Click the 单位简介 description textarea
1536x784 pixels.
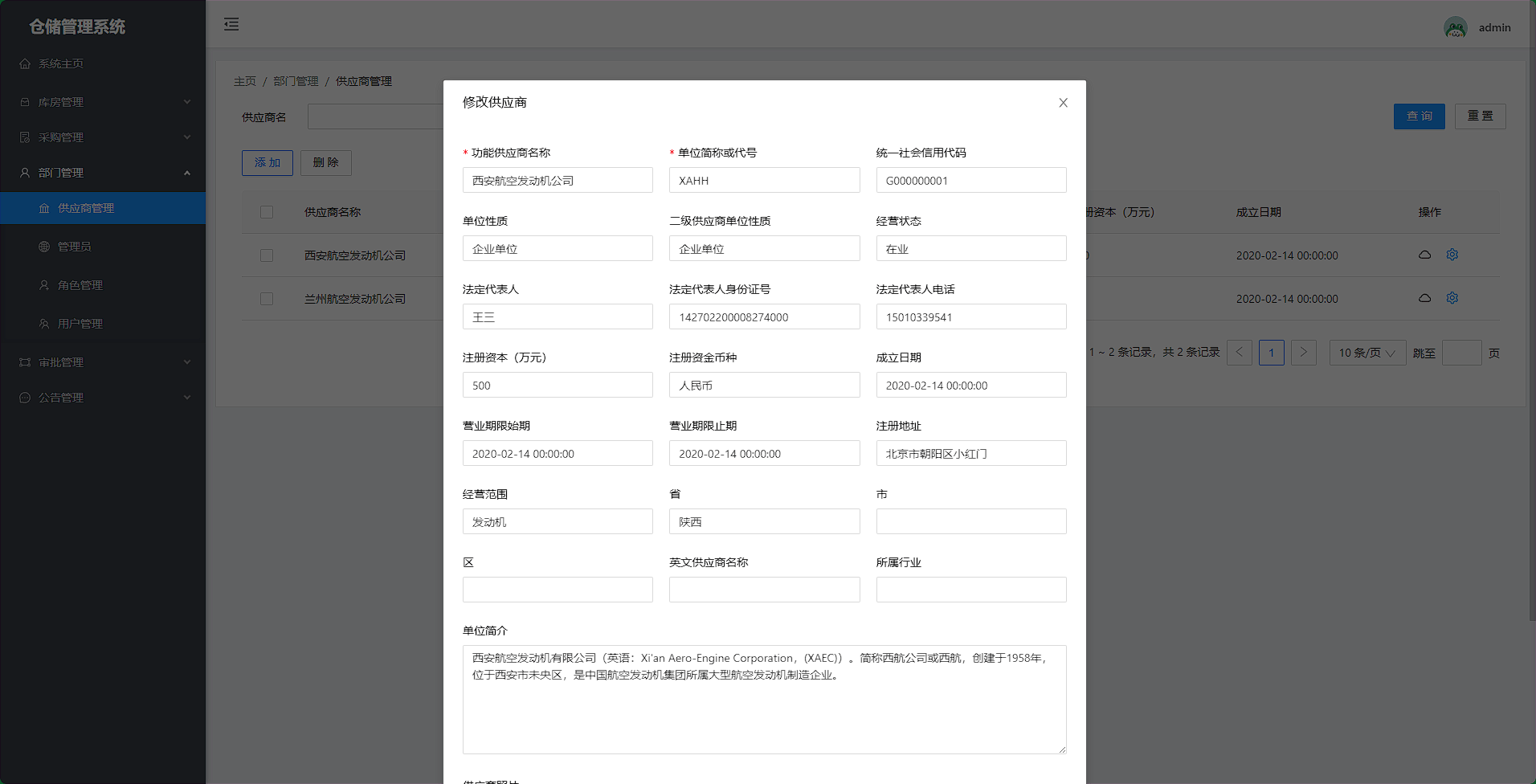[764, 700]
